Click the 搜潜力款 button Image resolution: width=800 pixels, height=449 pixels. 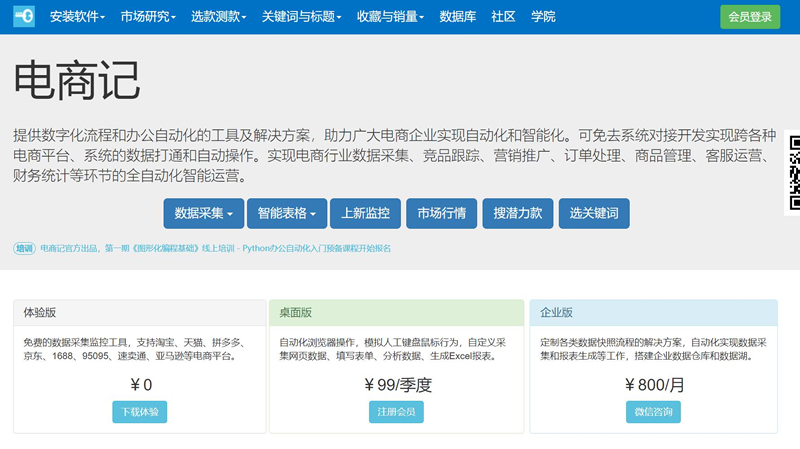[x=518, y=213]
